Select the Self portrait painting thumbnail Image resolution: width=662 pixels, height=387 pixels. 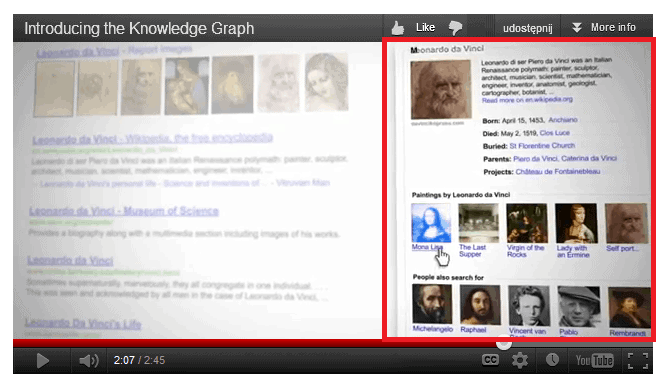pyautogui.click(x=627, y=223)
